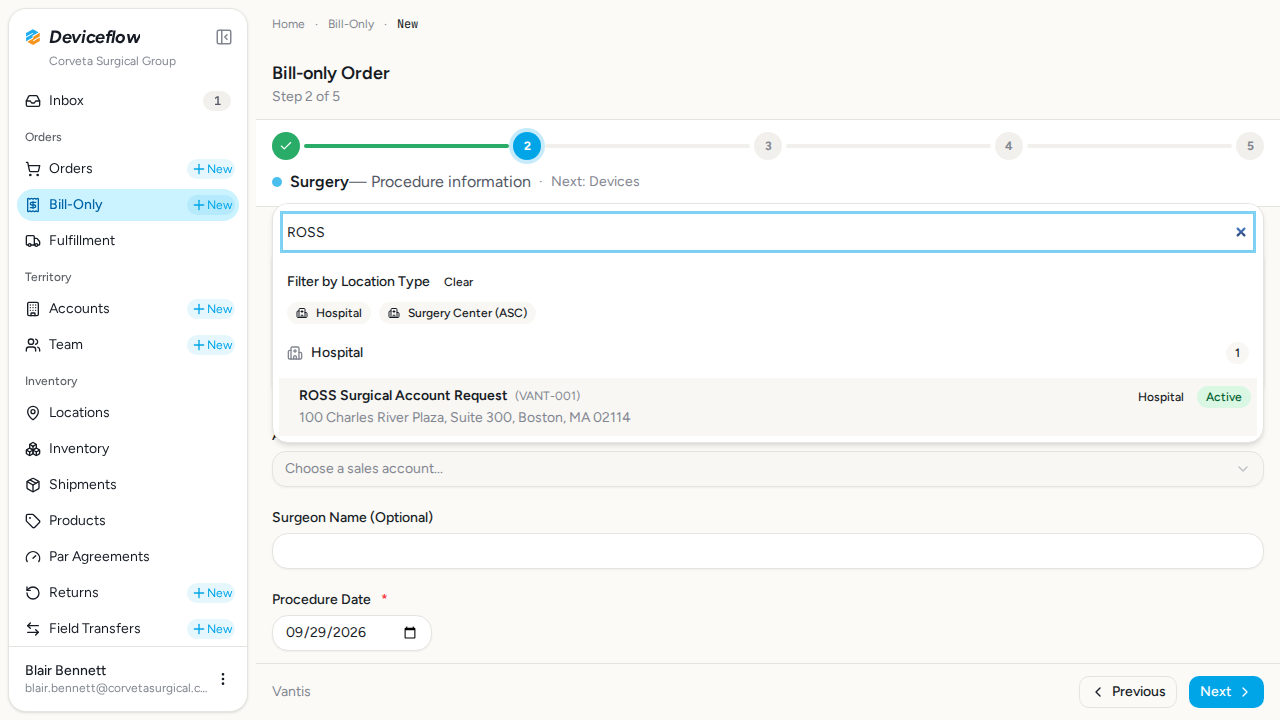Screen dimensions: 1280x720
Task: Open Inbox from the sidebar
Action: tap(128, 101)
